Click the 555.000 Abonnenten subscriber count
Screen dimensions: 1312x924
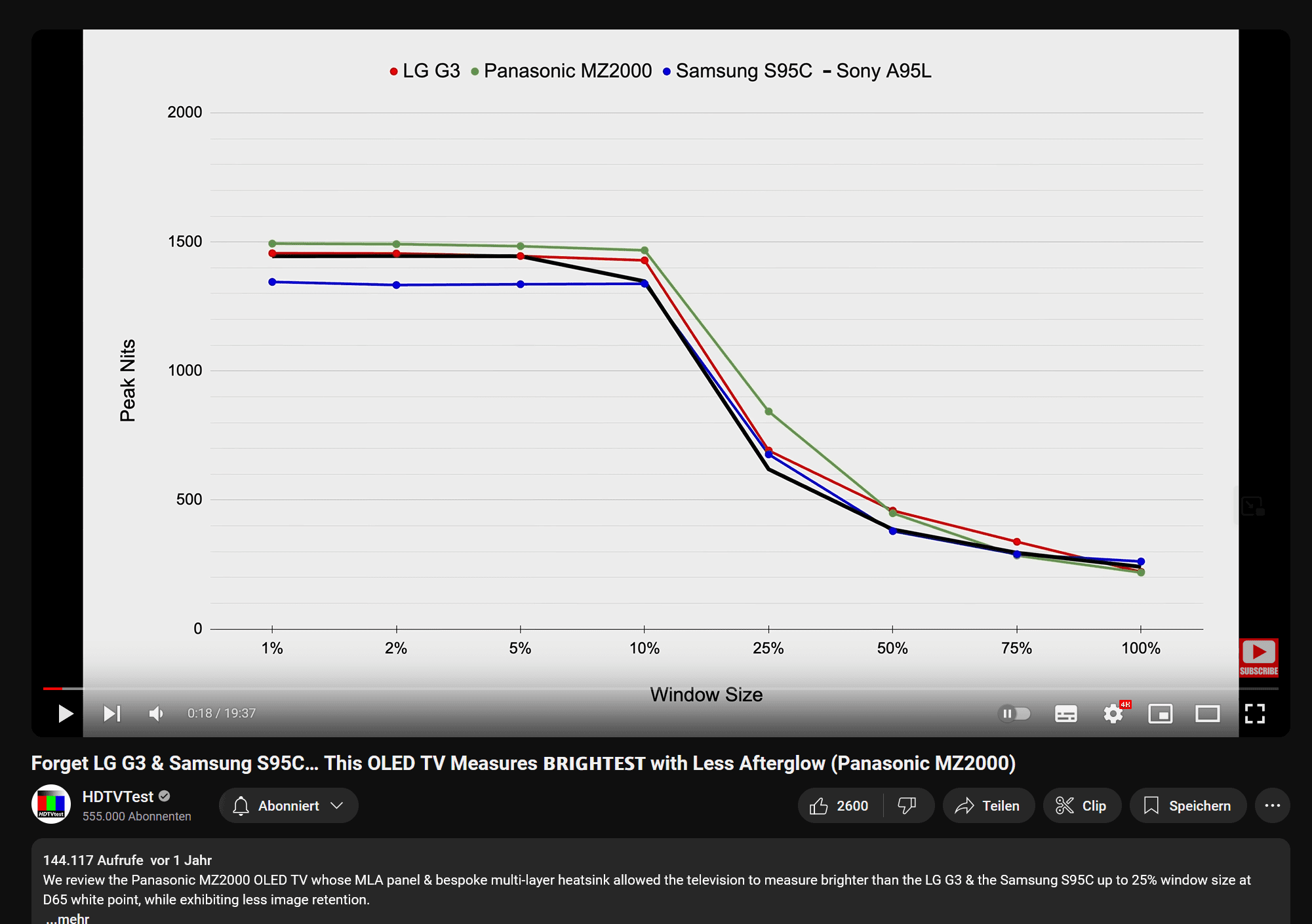click(137, 817)
